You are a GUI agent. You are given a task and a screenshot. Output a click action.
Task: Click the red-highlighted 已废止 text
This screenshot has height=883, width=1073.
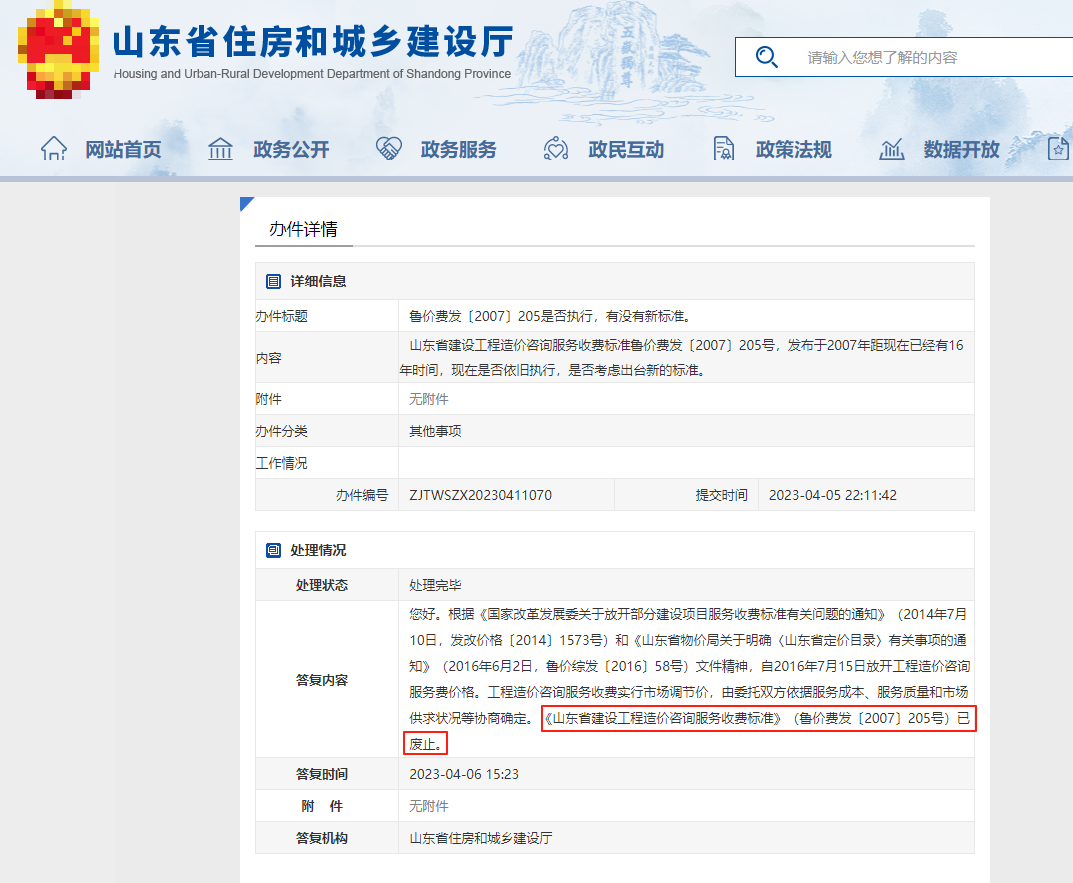(x=423, y=742)
